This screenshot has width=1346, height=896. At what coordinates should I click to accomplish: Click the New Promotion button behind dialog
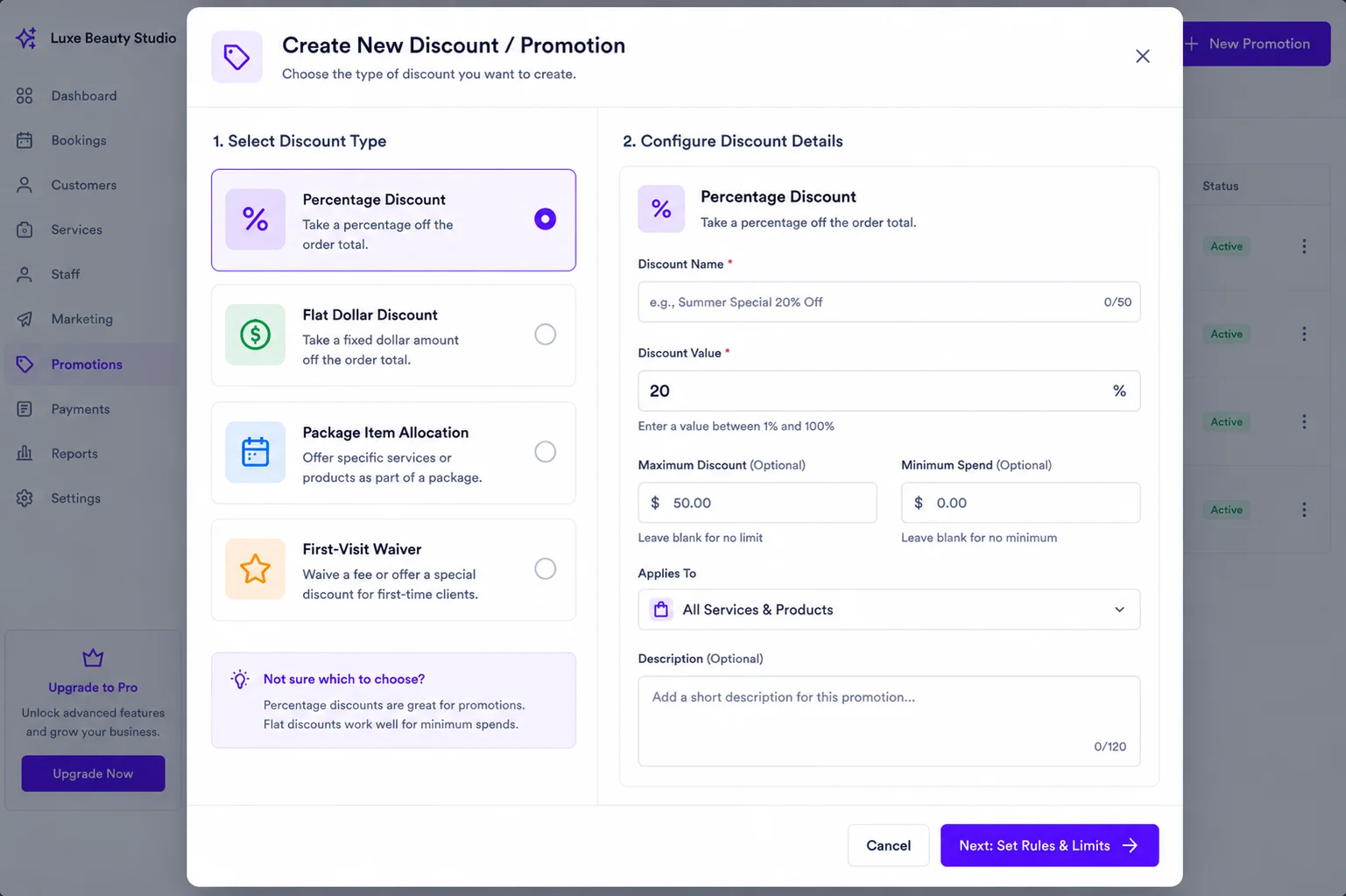[x=1256, y=44]
